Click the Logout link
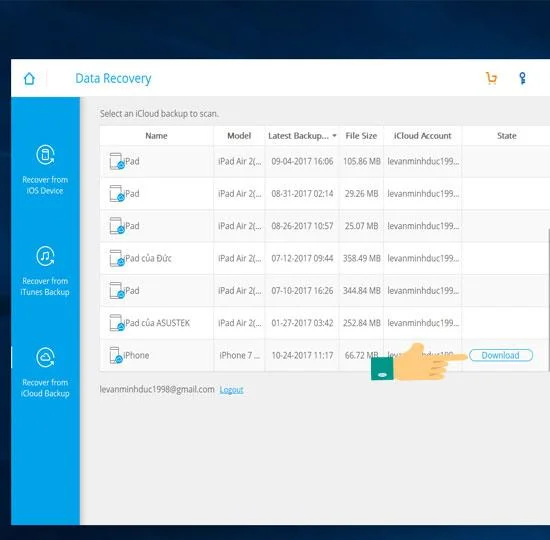The height and width of the screenshot is (540, 550). click(x=232, y=389)
